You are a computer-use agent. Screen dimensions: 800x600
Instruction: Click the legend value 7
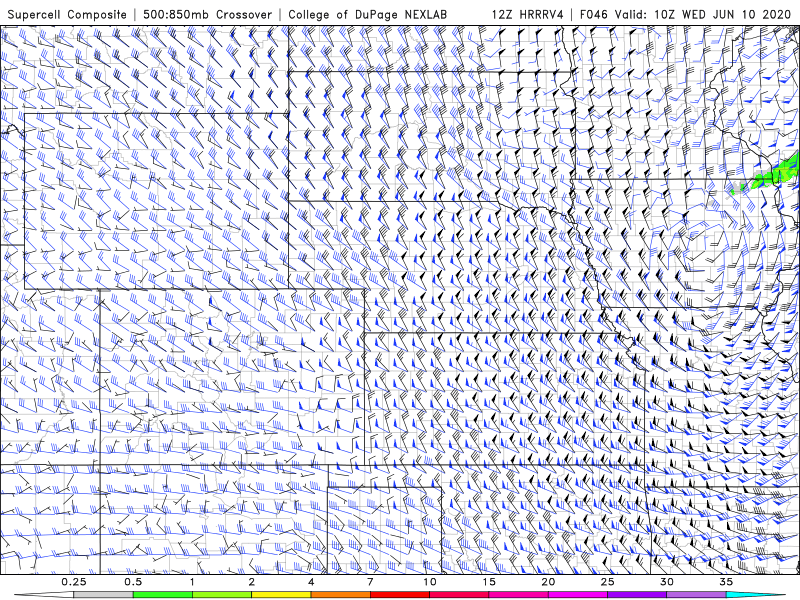370,582
